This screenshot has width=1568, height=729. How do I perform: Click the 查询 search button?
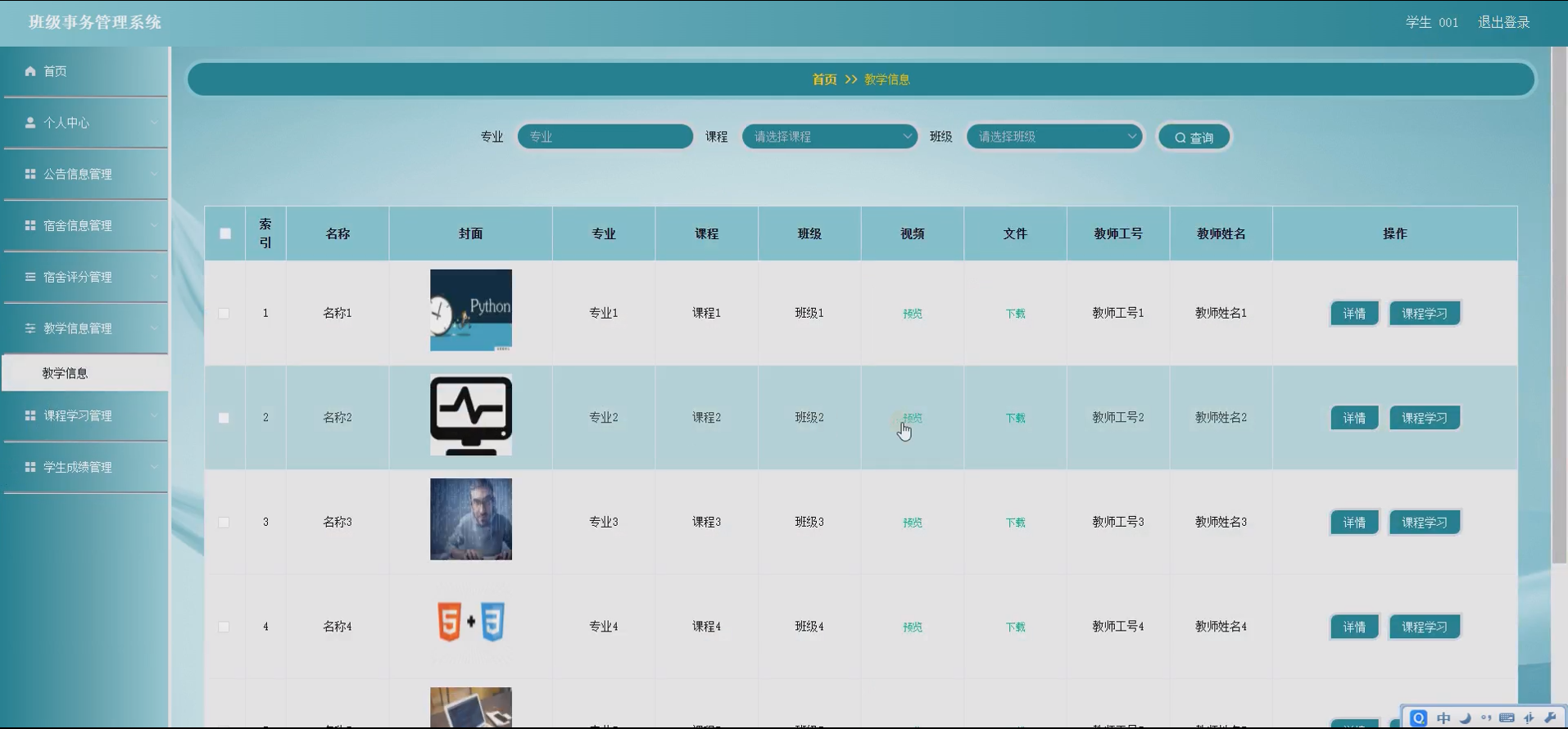[x=1194, y=138]
